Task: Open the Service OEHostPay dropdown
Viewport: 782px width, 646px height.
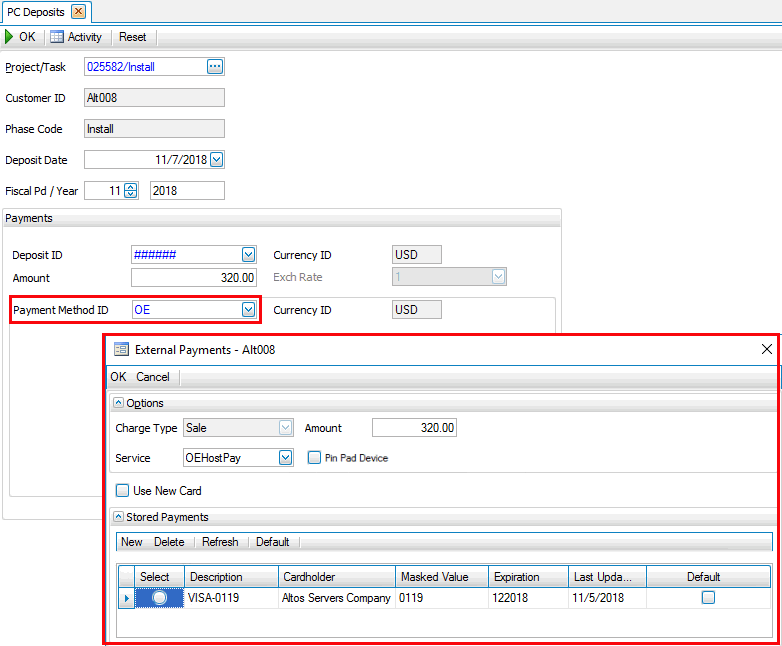Action: tap(285, 458)
